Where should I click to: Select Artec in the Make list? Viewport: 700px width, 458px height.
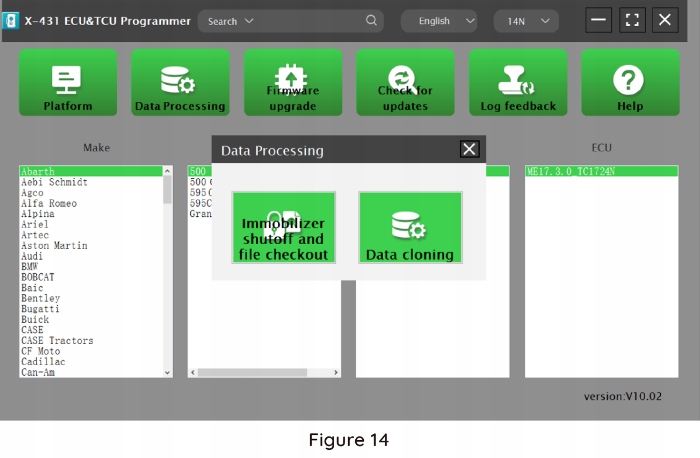pyautogui.click(x=91, y=235)
